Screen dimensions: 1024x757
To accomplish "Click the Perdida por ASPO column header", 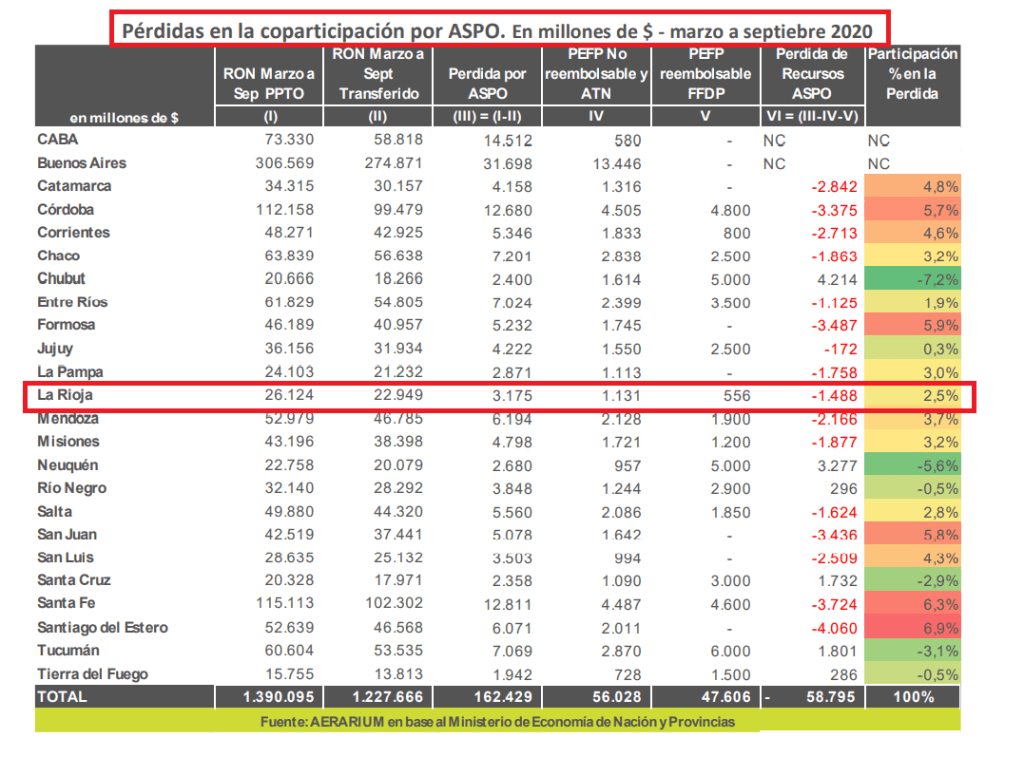I will coord(487,84).
